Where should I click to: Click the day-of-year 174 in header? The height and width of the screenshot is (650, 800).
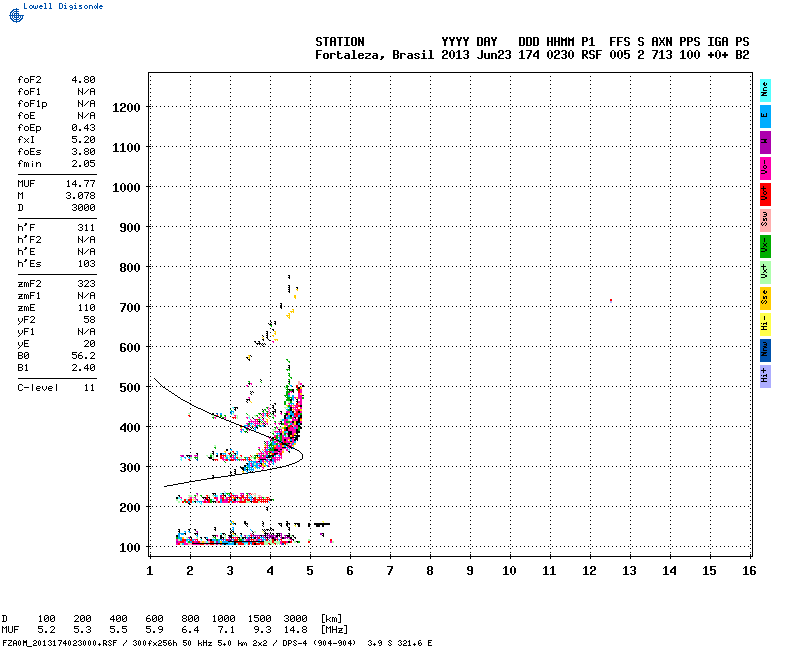529,55
